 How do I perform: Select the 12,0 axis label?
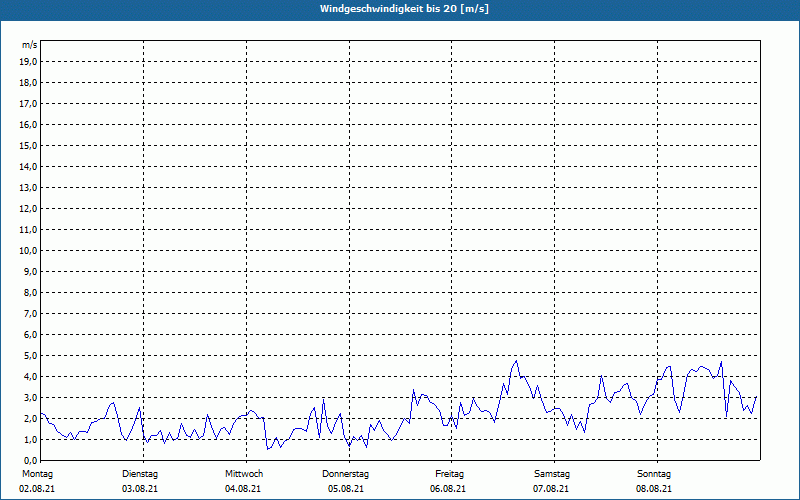pos(29,209)
